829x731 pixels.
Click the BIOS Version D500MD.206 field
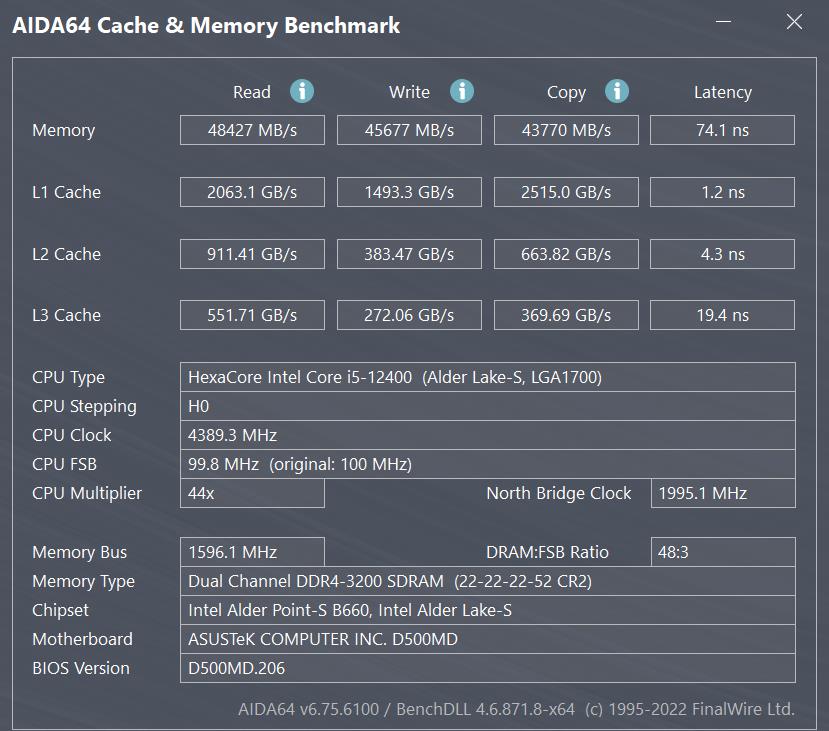pos(487,668)
